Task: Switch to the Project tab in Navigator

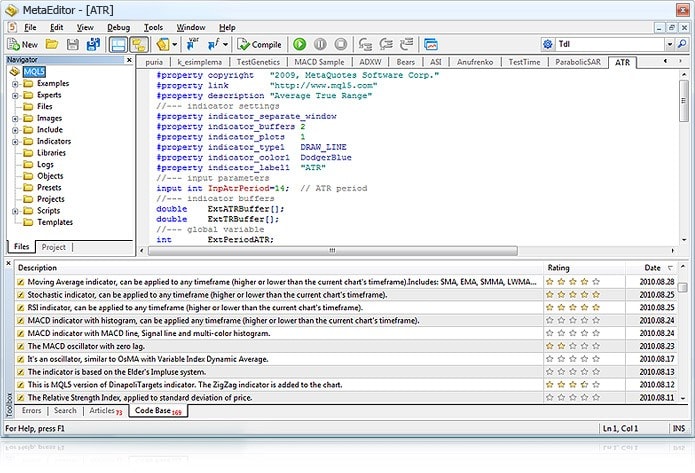Action: 53,247
